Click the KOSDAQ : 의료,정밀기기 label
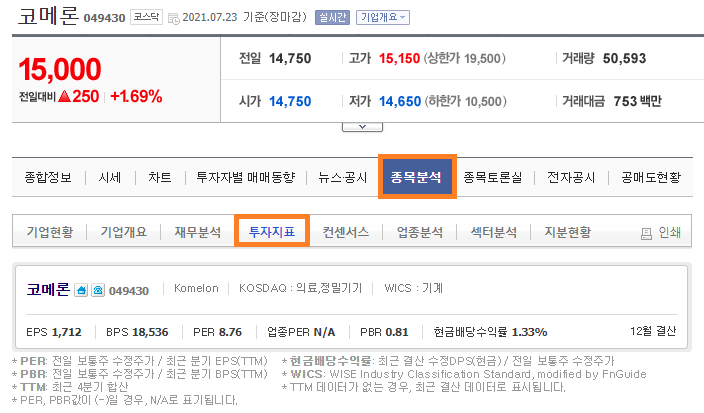This screenshot has width=704, height=413. click(300, 288)
